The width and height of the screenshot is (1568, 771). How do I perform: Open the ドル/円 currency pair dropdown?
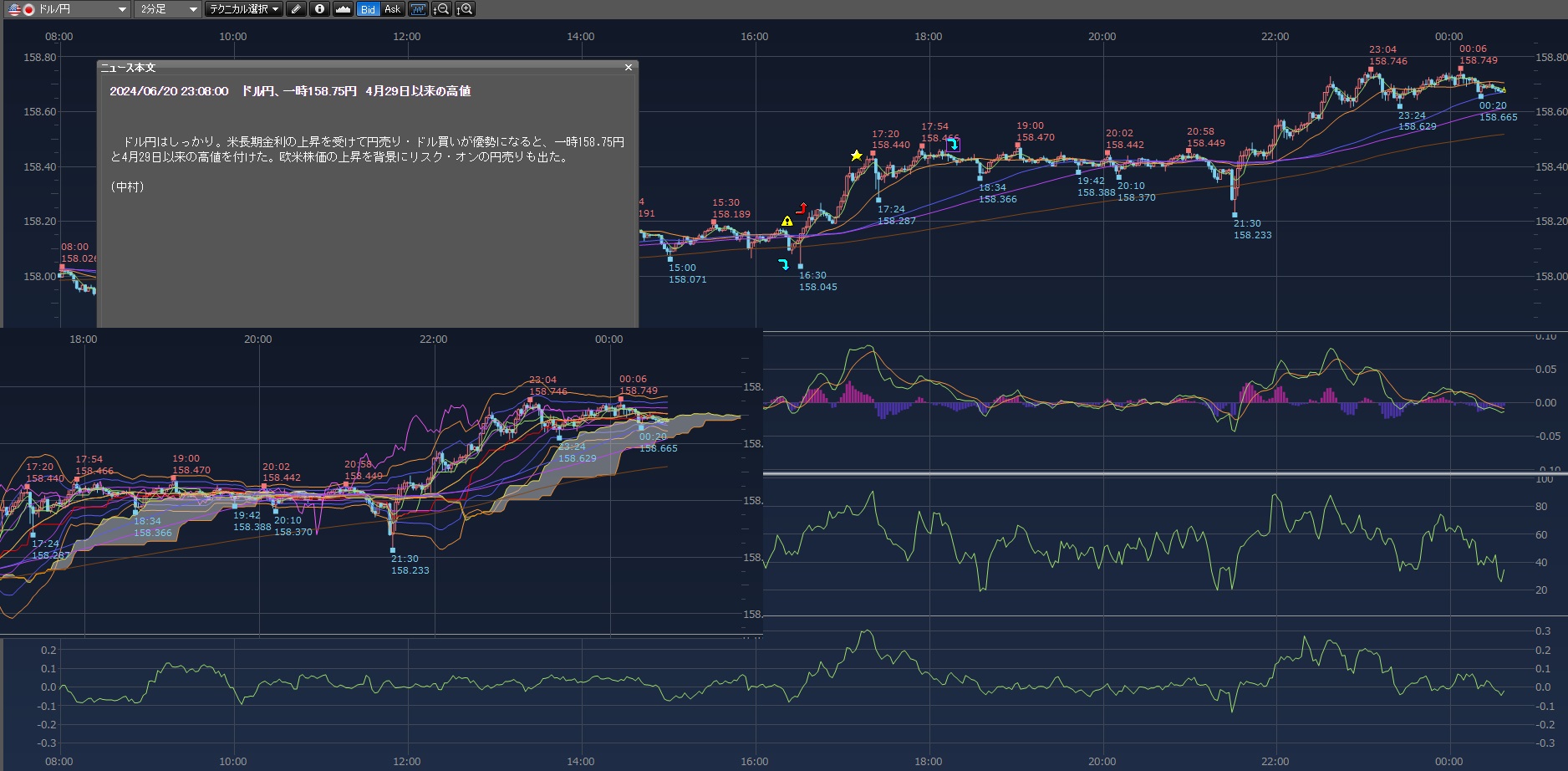[67, 9]
